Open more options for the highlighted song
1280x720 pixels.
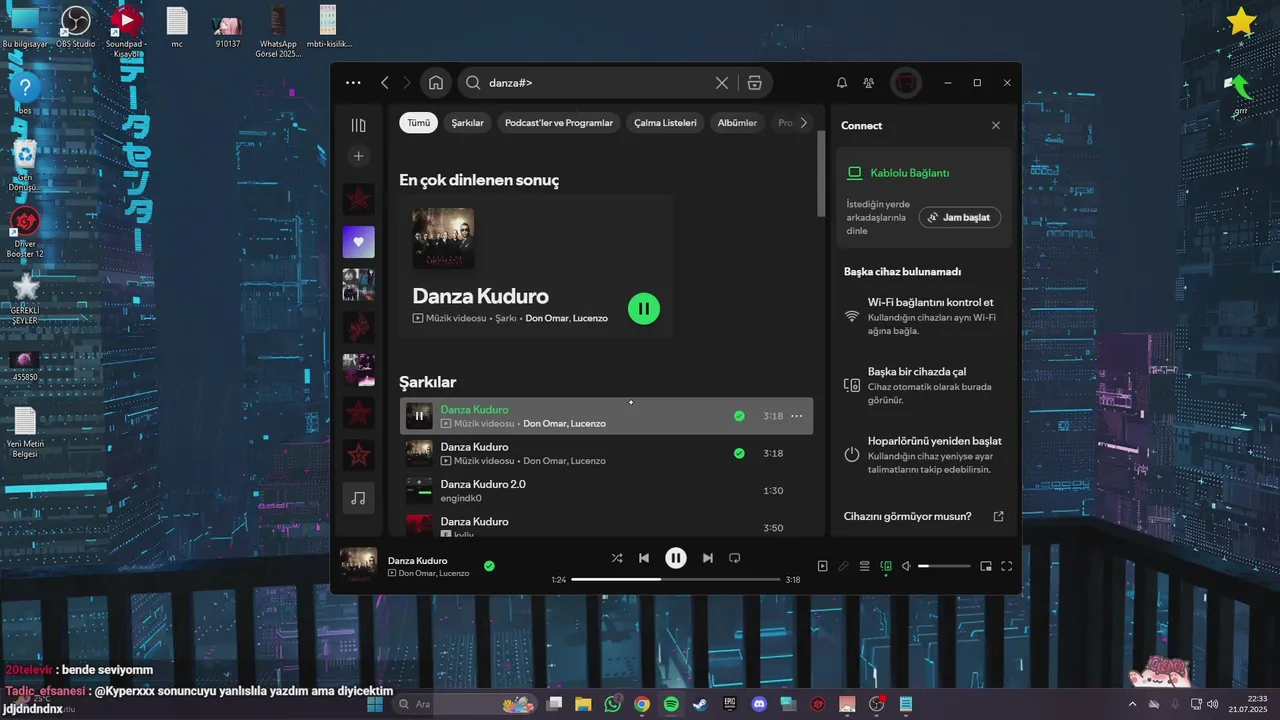[797, 416]
